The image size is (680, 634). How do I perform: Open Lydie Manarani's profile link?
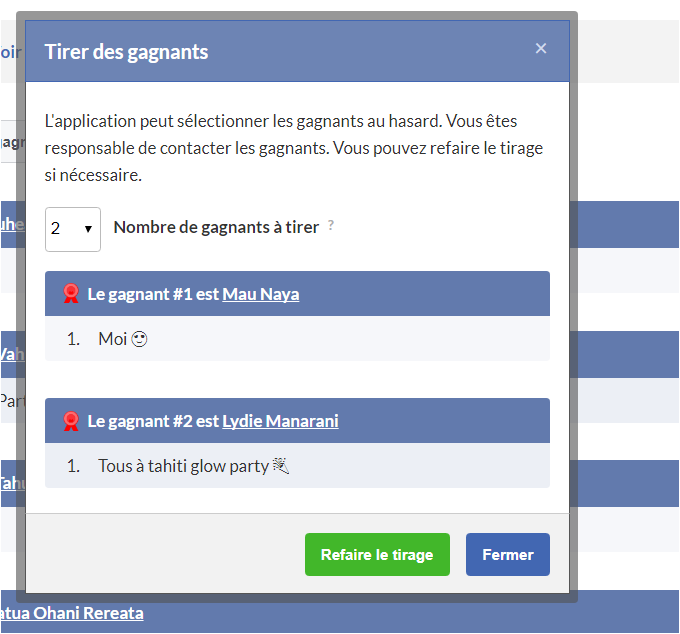point(280,421)
